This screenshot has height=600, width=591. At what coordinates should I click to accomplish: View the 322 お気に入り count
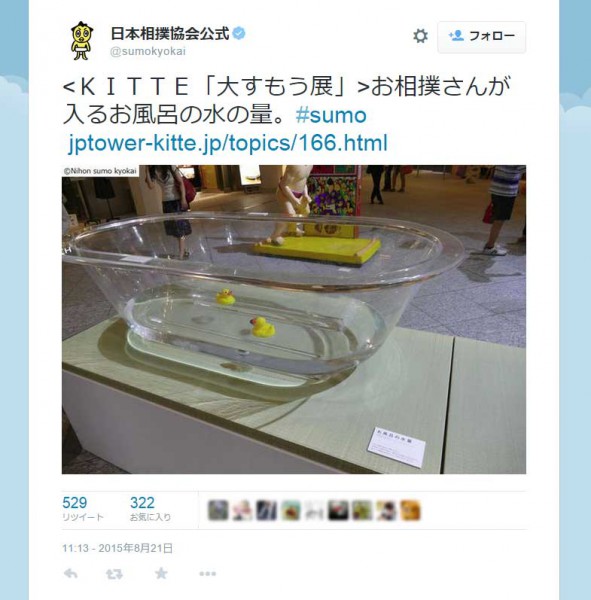coord(150,509)
